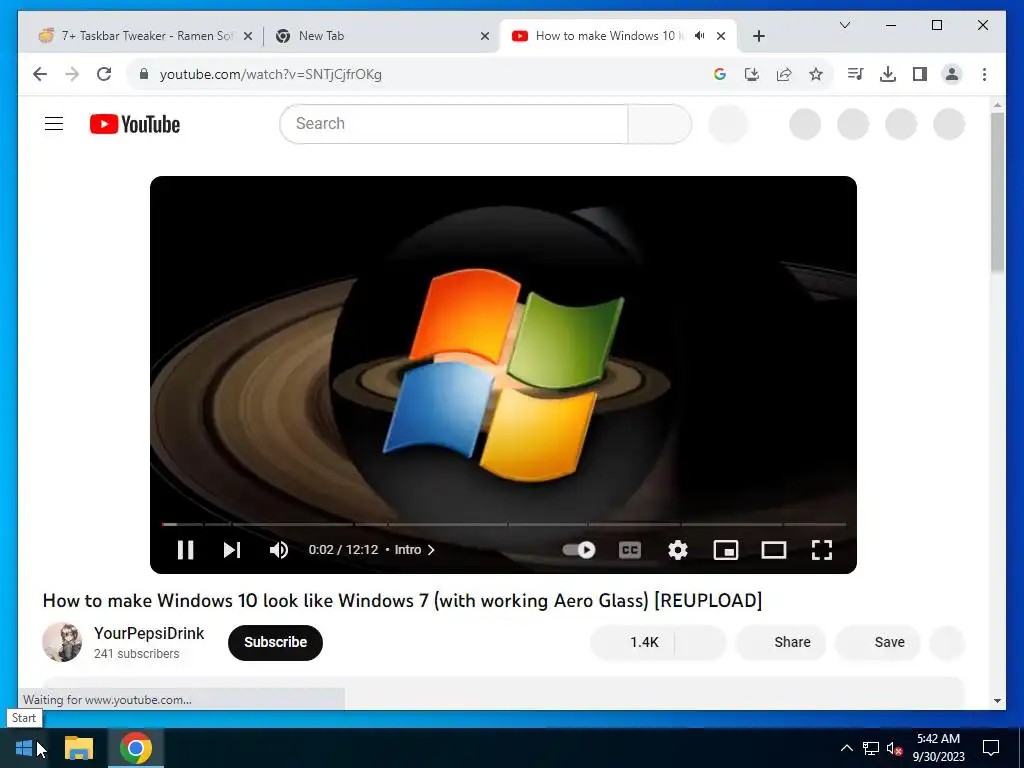Skip to the next video
Screen dimensions: 1024x768
tap(232, 550)
